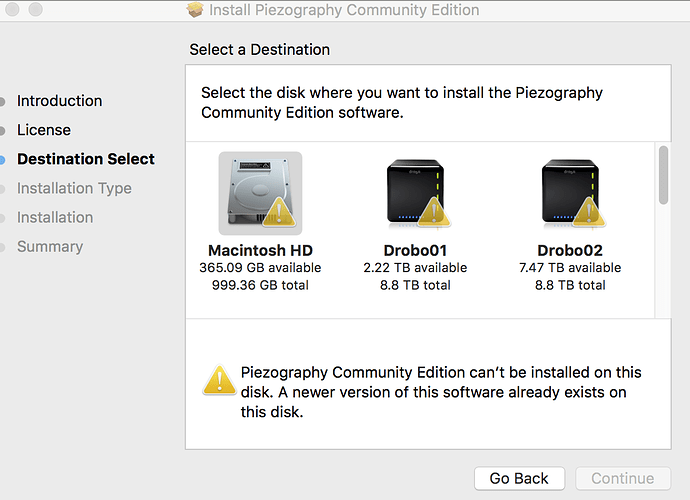Click the Go Back button

point(519,478)
